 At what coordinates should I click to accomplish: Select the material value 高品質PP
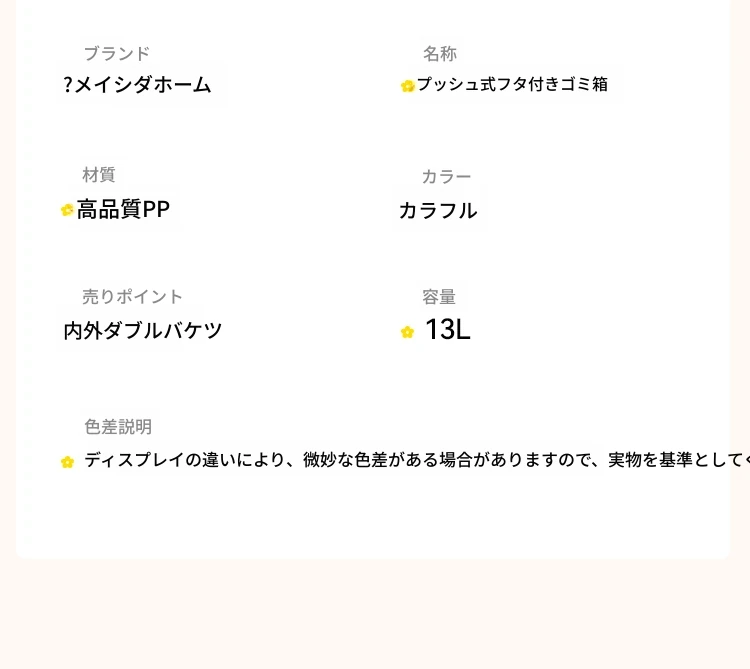tap(123, 209)
